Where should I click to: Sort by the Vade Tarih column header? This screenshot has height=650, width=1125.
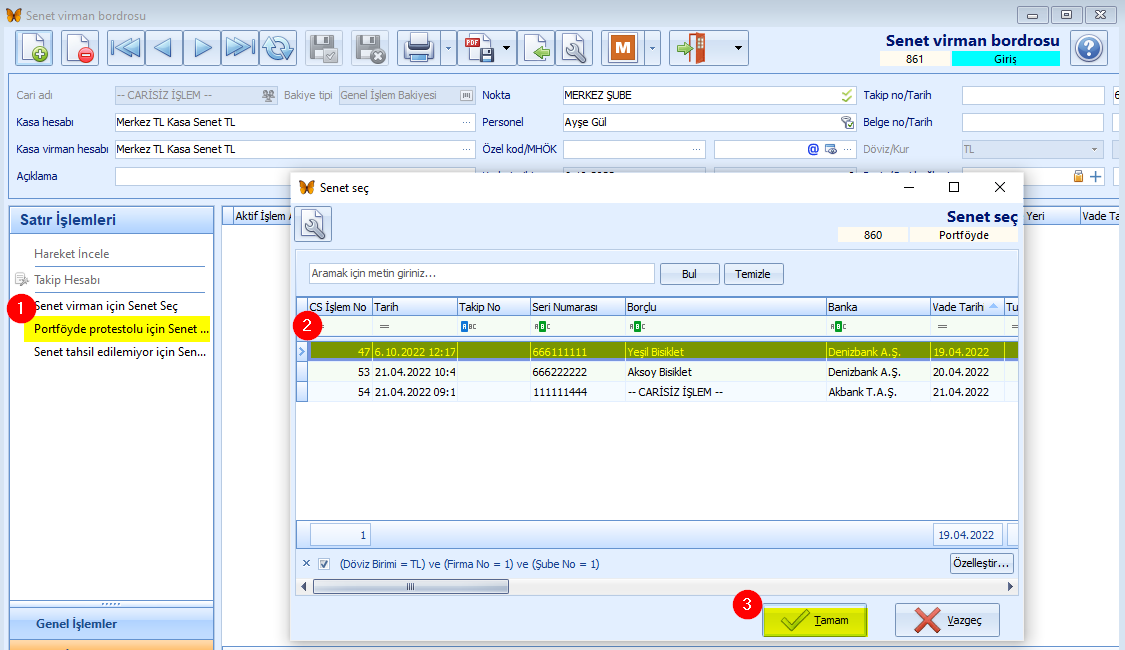(966, 307)
